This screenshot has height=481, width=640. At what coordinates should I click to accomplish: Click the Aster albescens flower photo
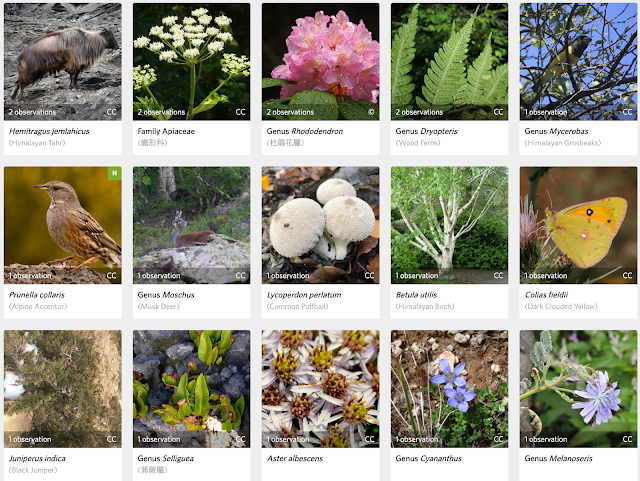(x=320, y=389)
